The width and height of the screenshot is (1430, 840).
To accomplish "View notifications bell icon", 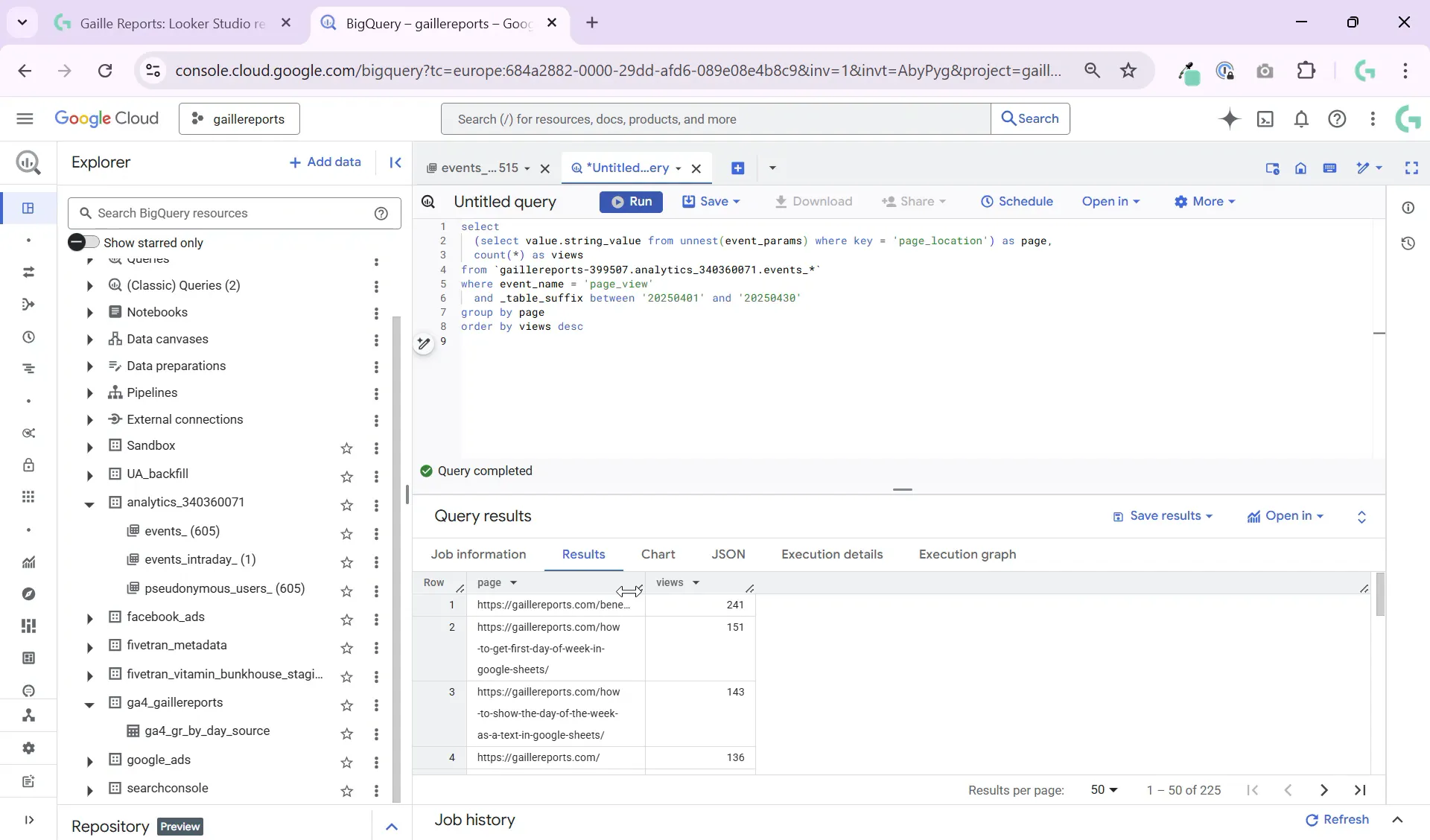I will point(1302,119).
